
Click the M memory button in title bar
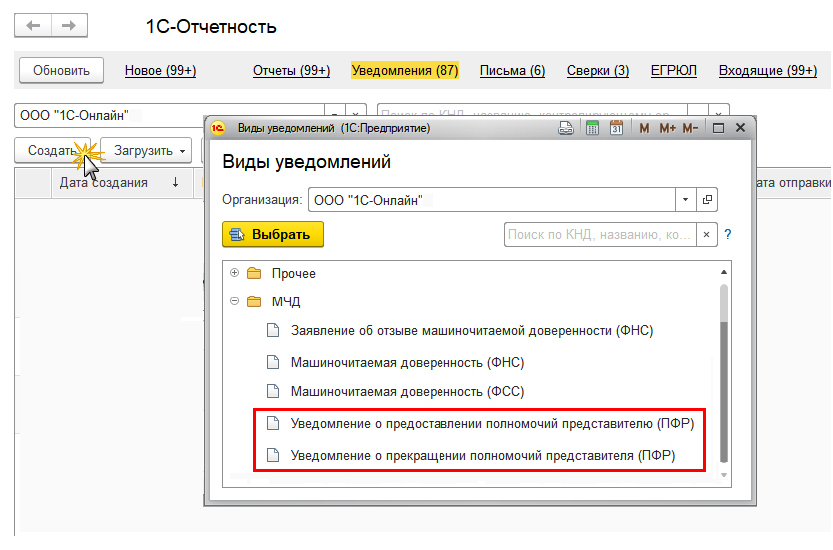tap(644, 128)
